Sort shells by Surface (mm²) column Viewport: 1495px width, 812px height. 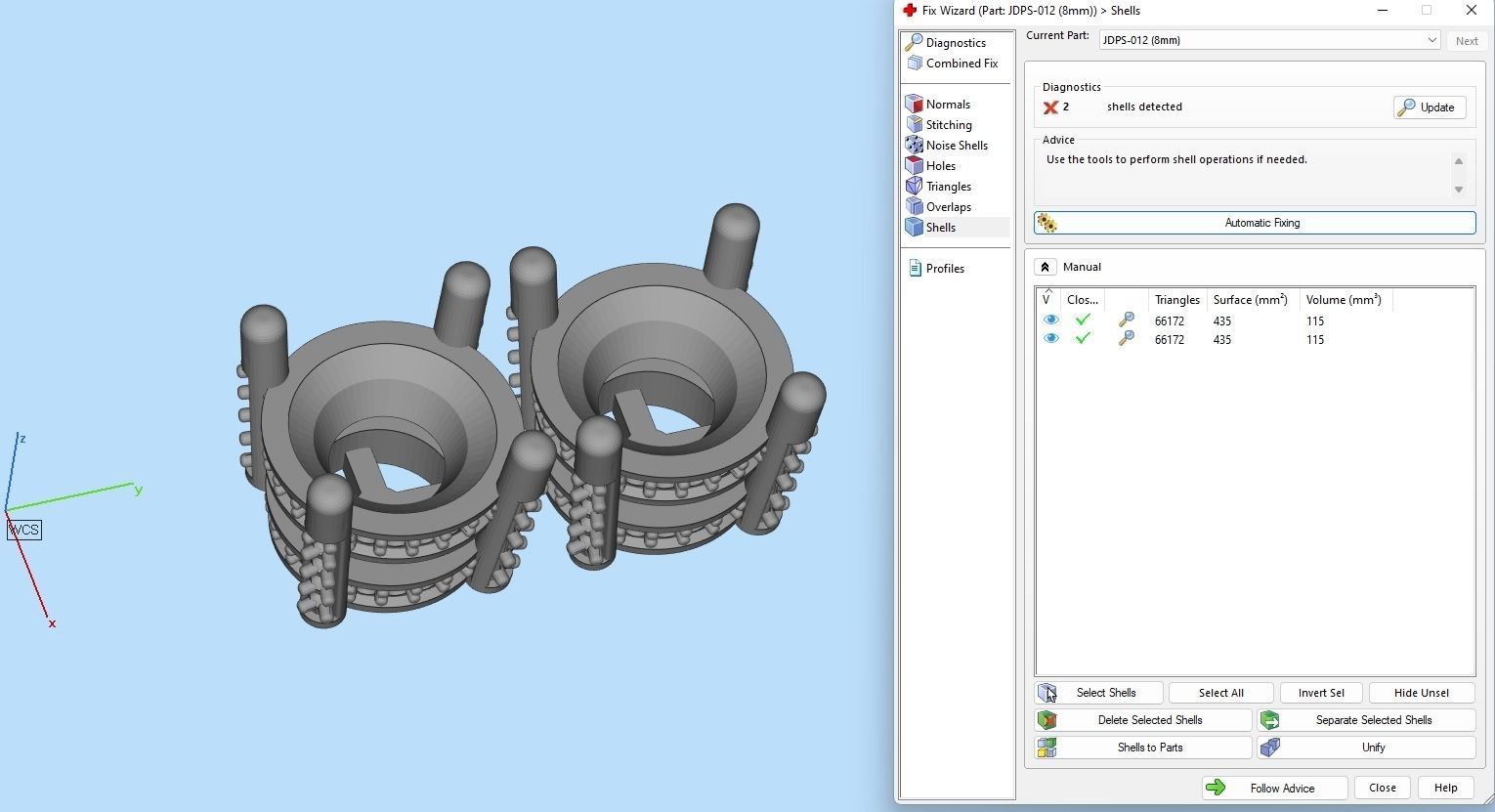coord(1251,299)
